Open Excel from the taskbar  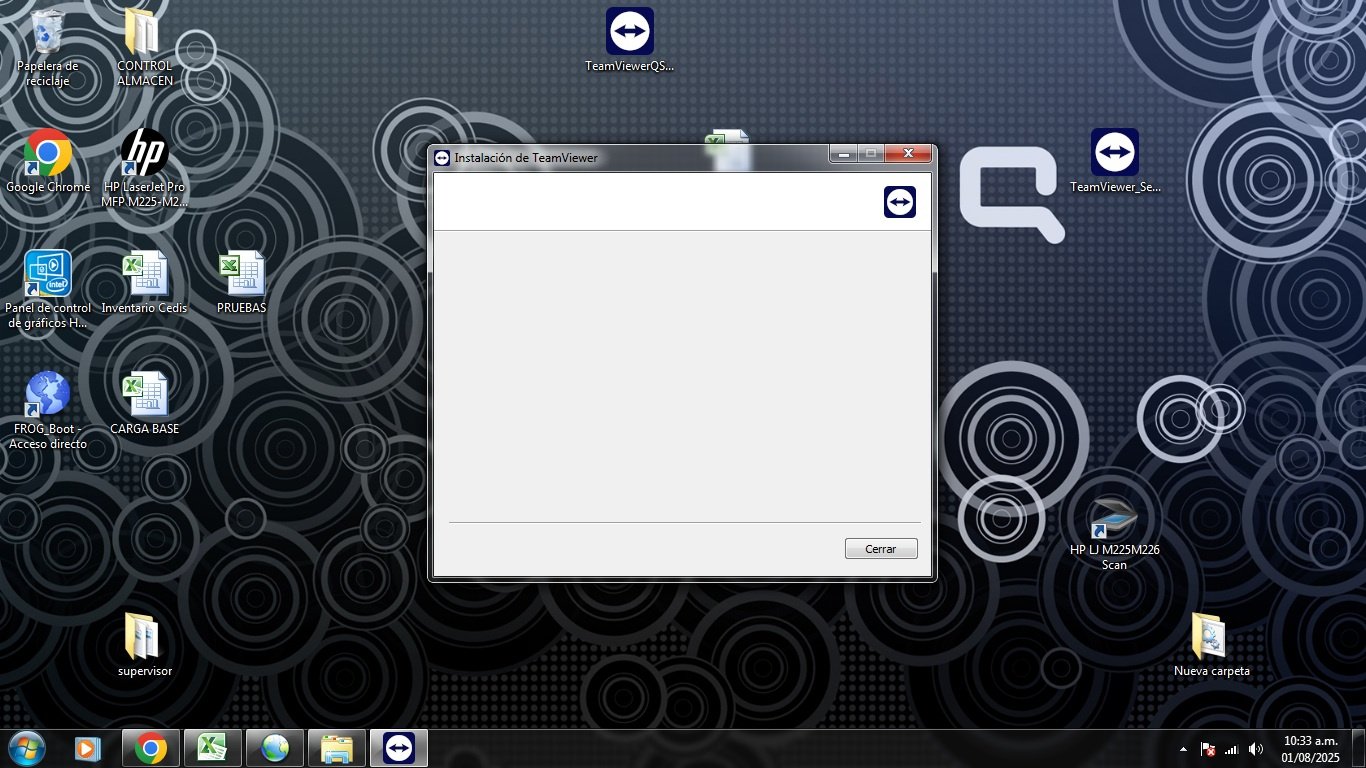point(212,748)
